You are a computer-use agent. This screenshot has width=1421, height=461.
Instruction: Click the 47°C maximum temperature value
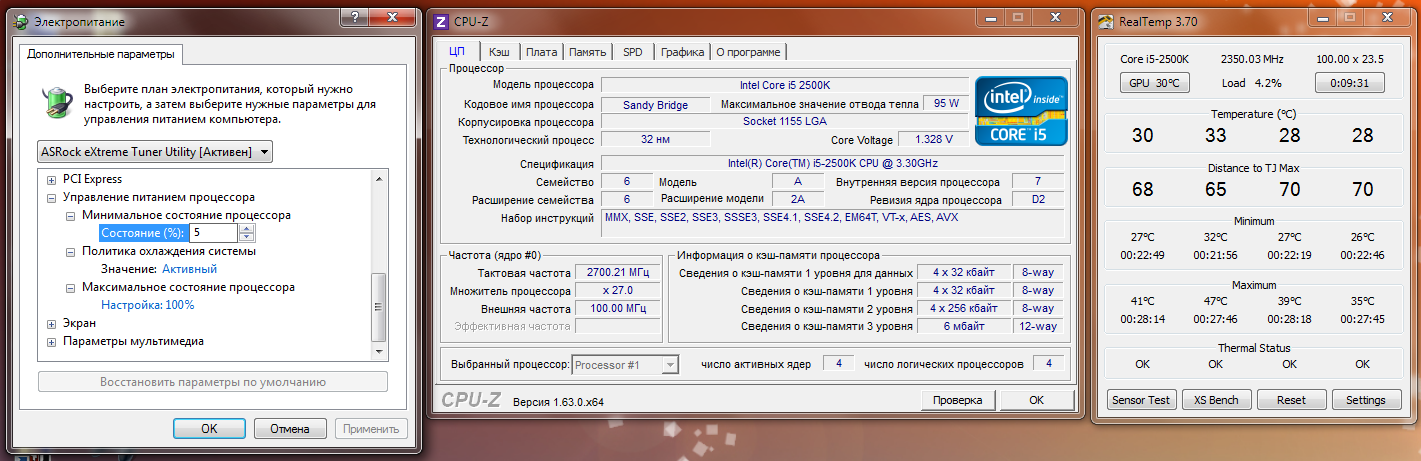(1215, 301)
